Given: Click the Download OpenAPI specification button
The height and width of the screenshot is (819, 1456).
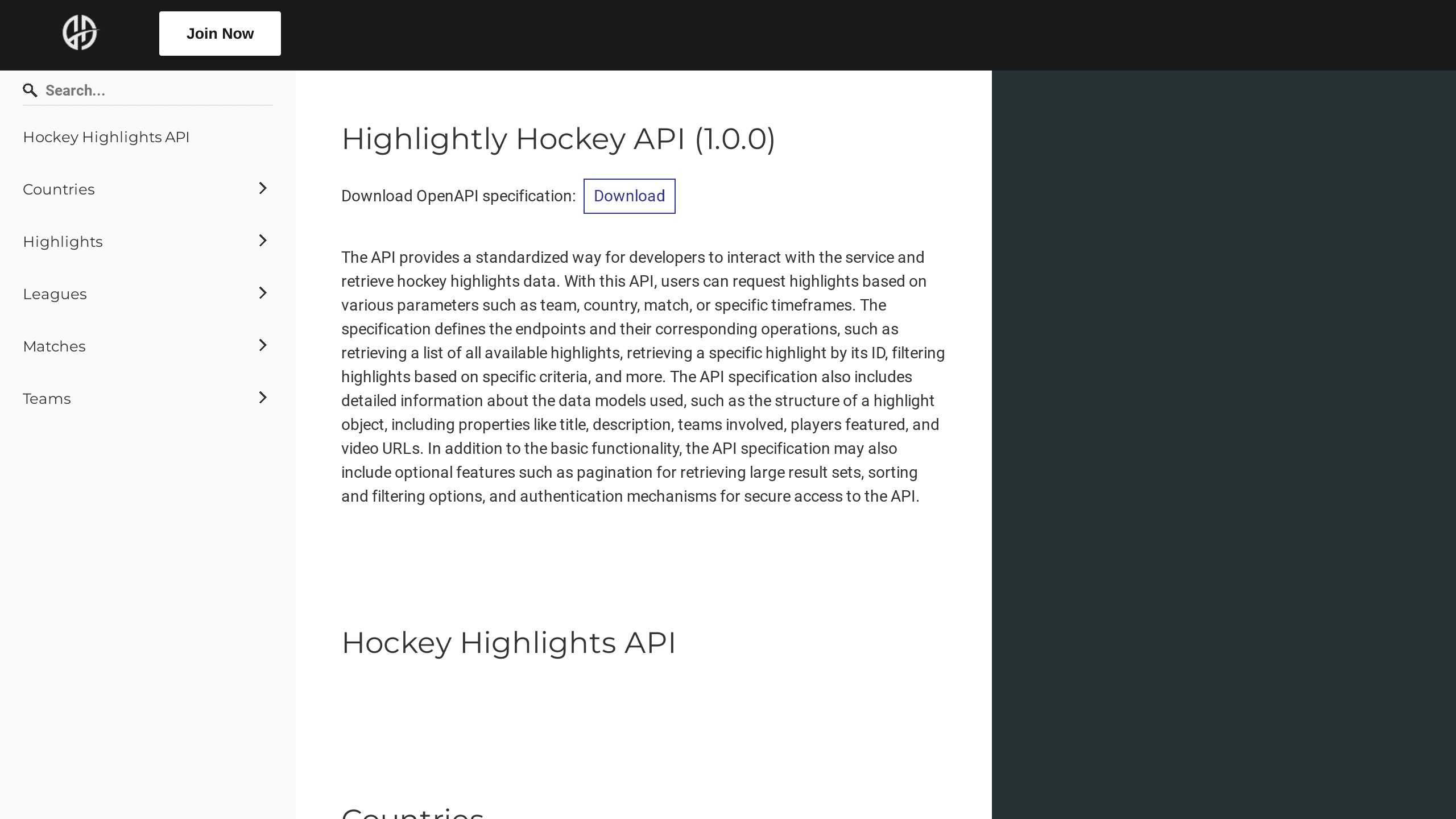Looking at the screenshot, I should point(629,195).
